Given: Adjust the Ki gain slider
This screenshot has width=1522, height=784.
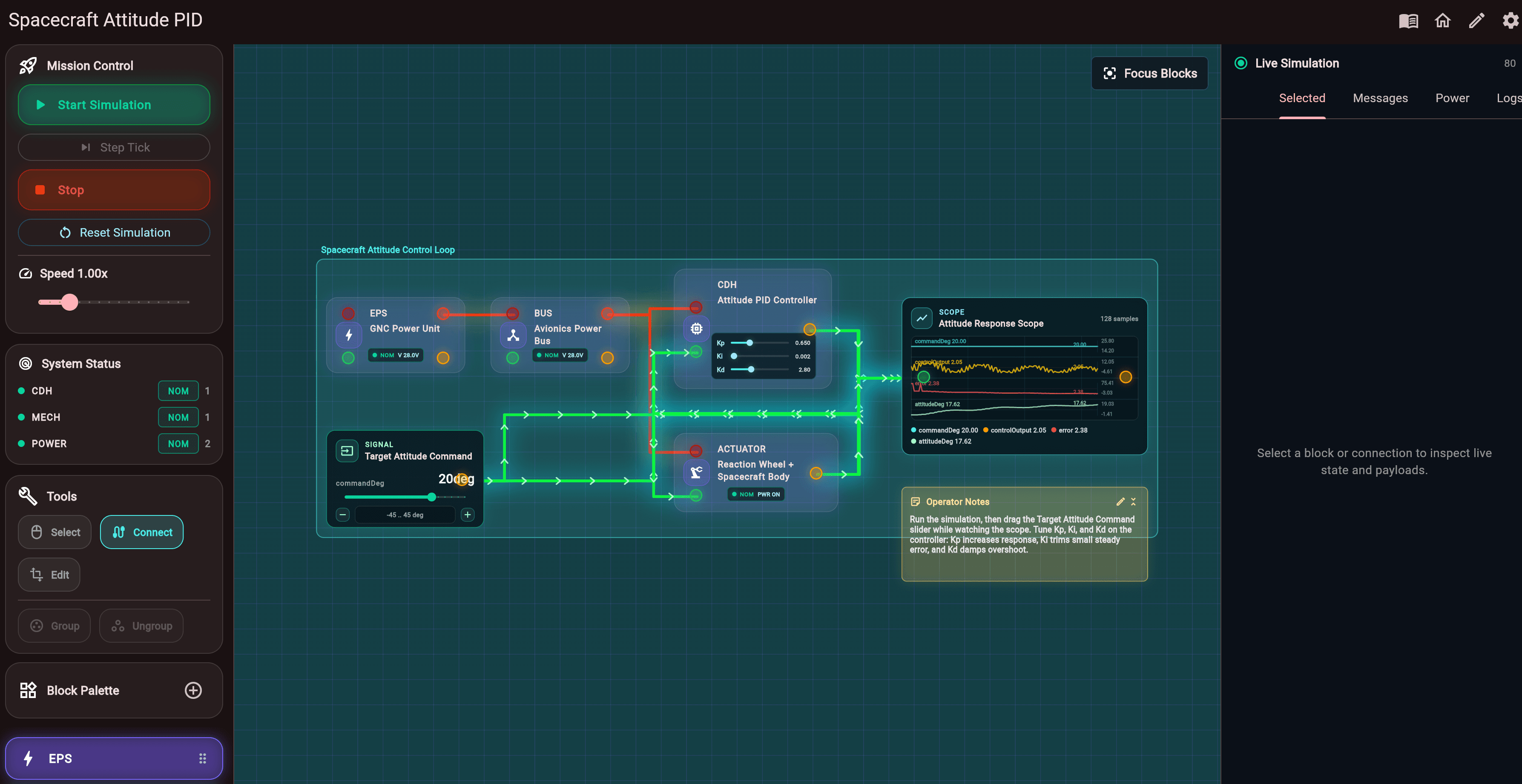Looking at the screenshot, I should pos(759,357).
